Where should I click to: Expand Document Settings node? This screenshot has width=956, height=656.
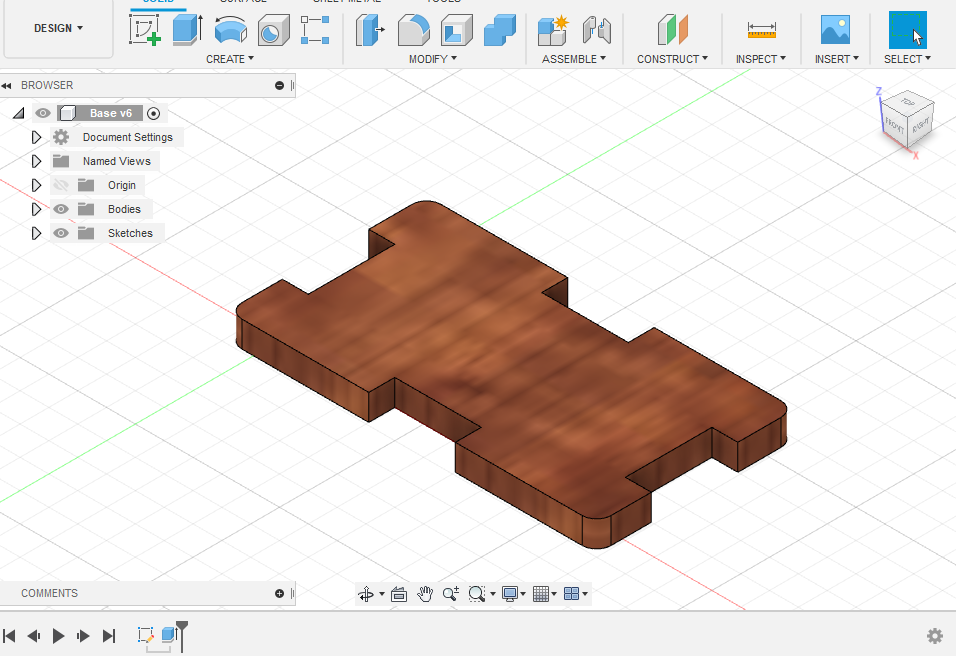pyautogui.click(x=36, y=137)
